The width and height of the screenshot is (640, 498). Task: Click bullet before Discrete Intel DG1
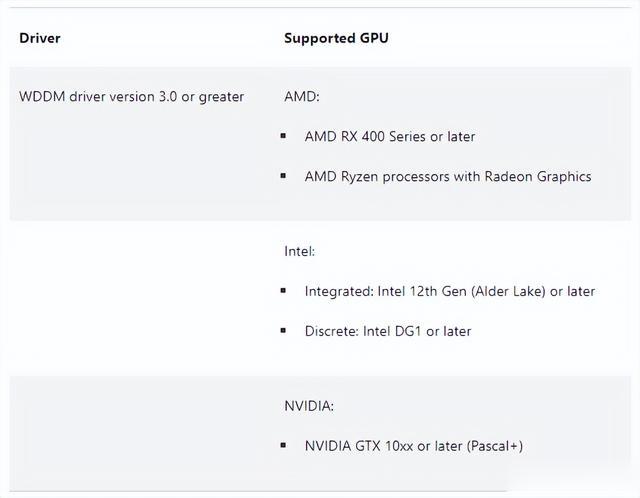click(283, 330)
